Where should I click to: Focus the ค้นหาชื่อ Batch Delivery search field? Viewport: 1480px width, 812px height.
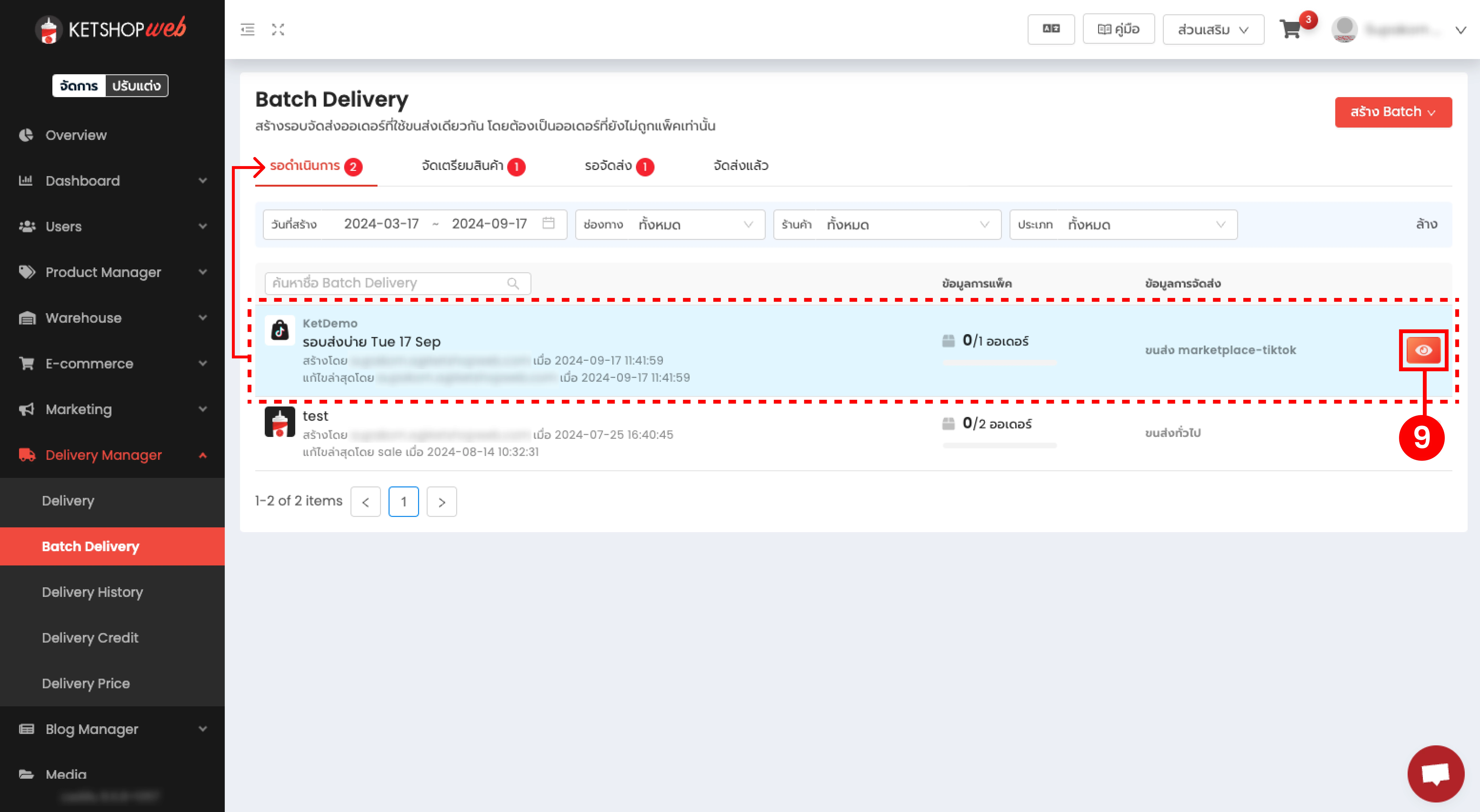(398, 283)
